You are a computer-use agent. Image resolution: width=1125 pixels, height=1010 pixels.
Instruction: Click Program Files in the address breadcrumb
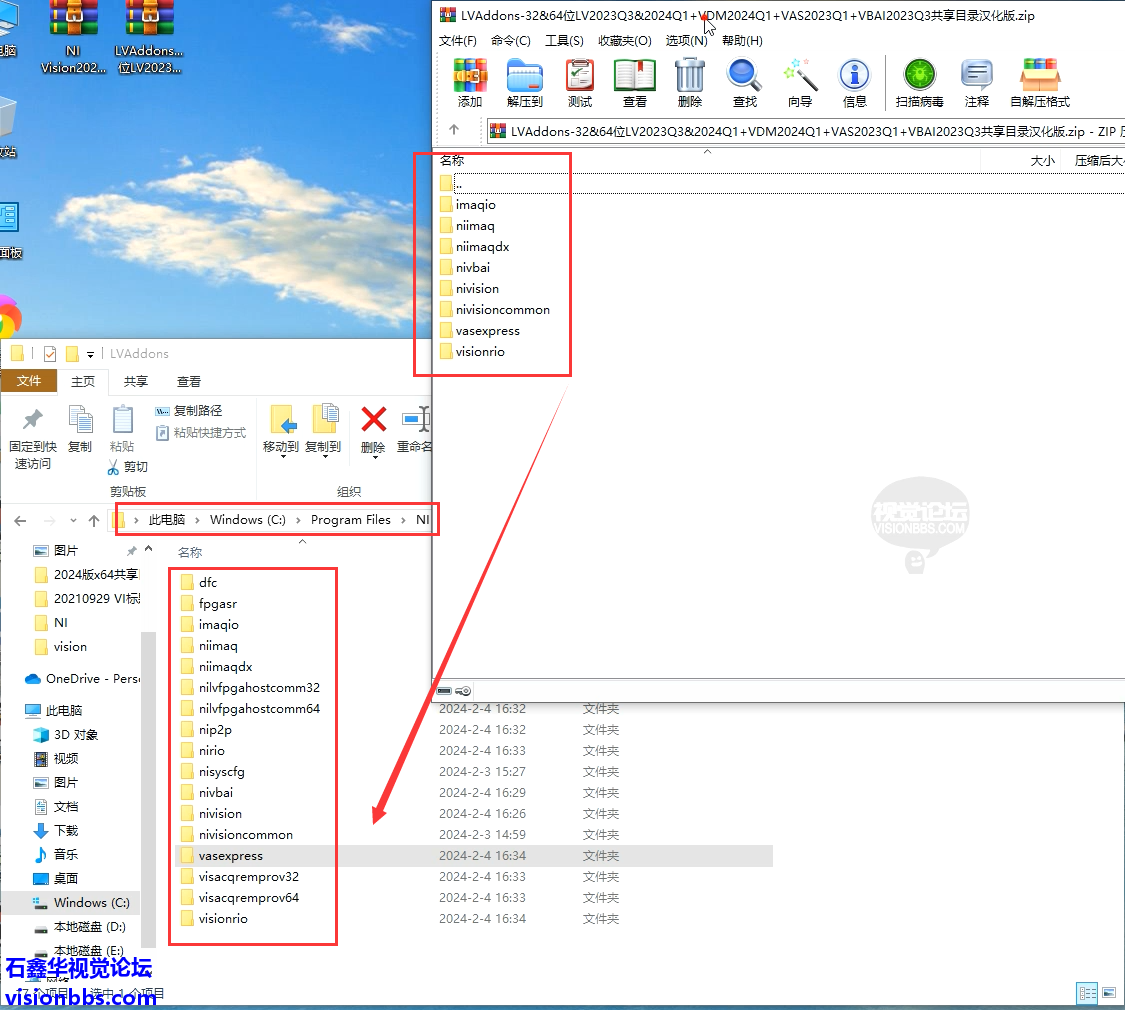coord(350,520)
